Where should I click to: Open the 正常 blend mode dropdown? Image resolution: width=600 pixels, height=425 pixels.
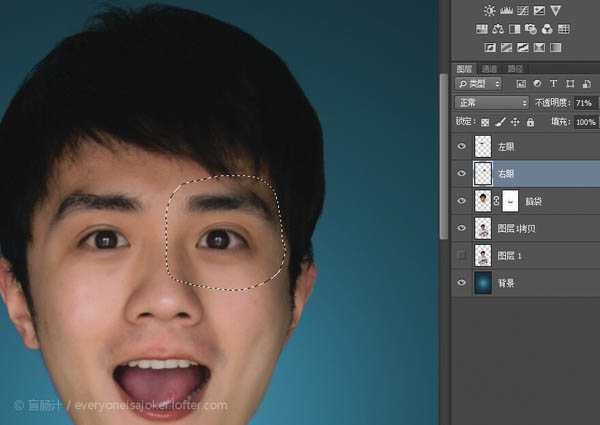492,103
